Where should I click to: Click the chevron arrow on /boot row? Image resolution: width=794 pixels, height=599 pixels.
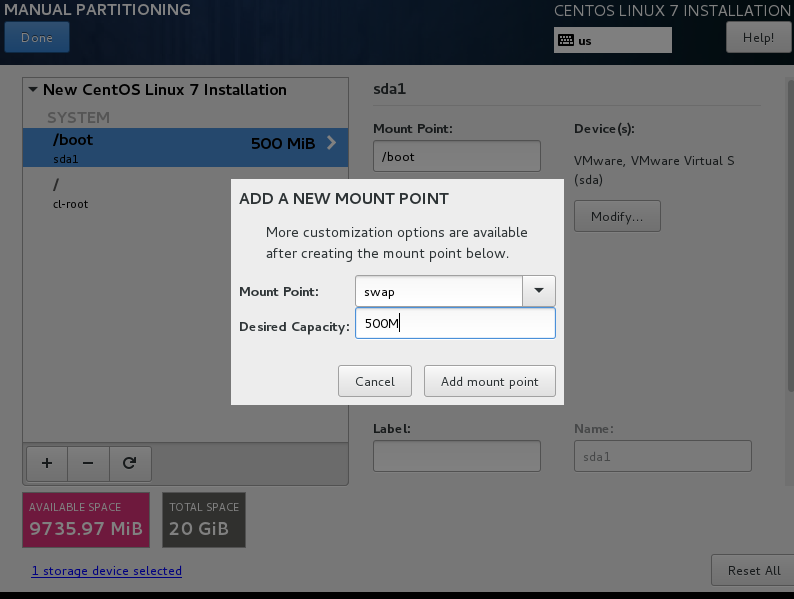point(332,143)
